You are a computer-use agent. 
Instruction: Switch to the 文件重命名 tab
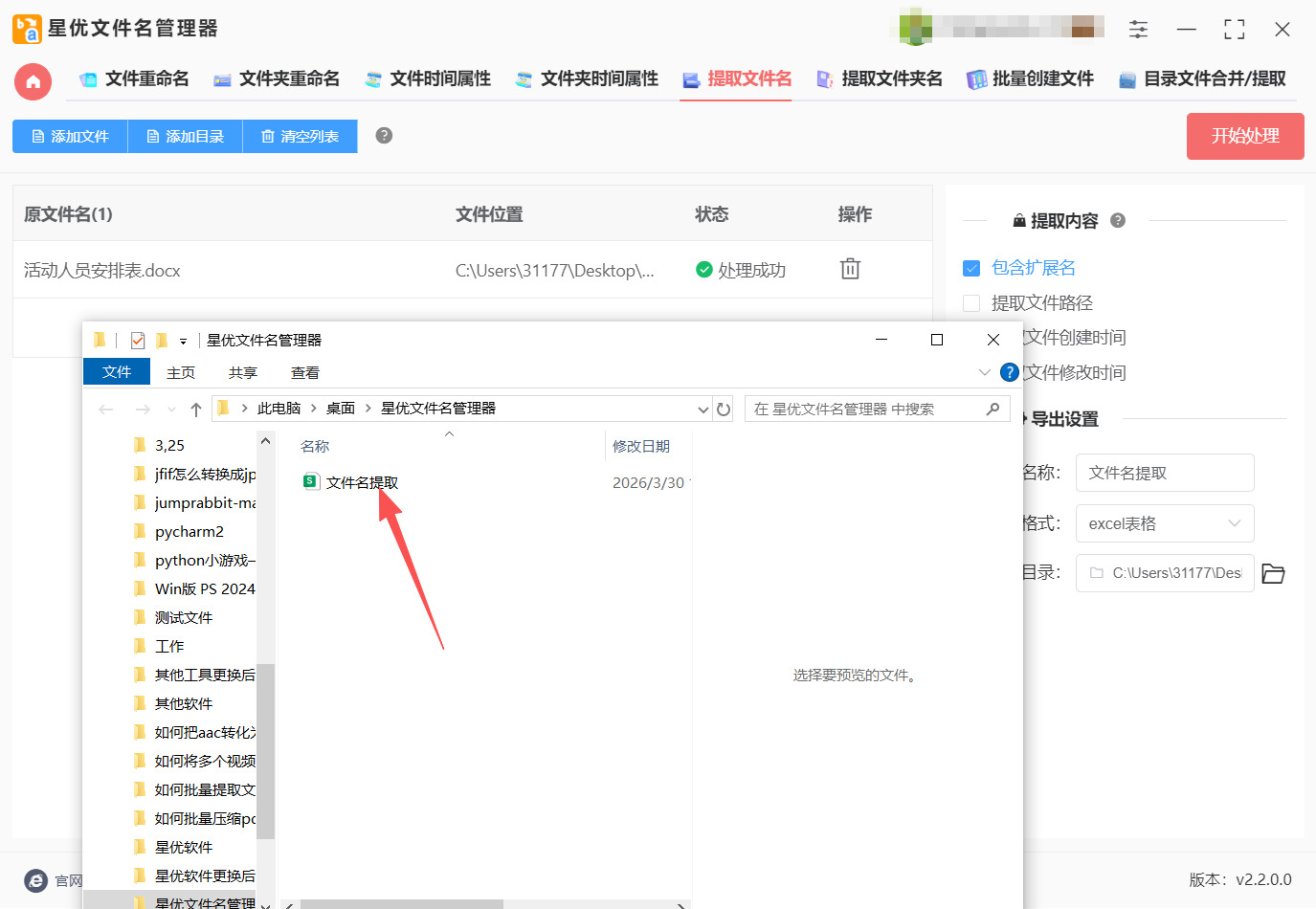coord(146,79)
